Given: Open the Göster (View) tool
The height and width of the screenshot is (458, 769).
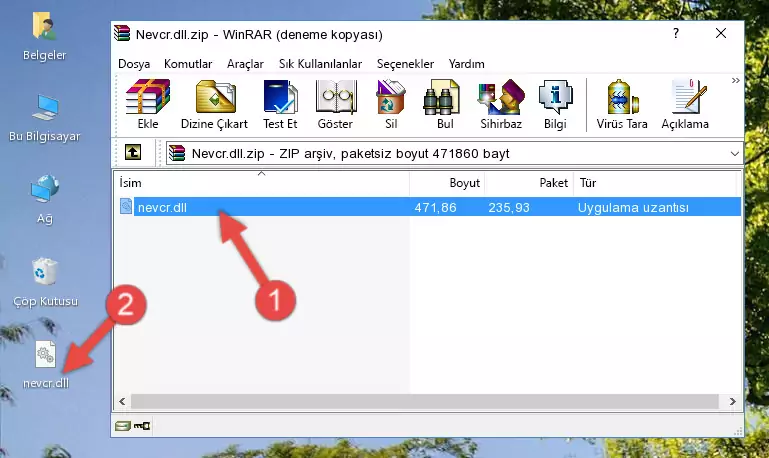Looking at the screenshot, I should [335, 104].
